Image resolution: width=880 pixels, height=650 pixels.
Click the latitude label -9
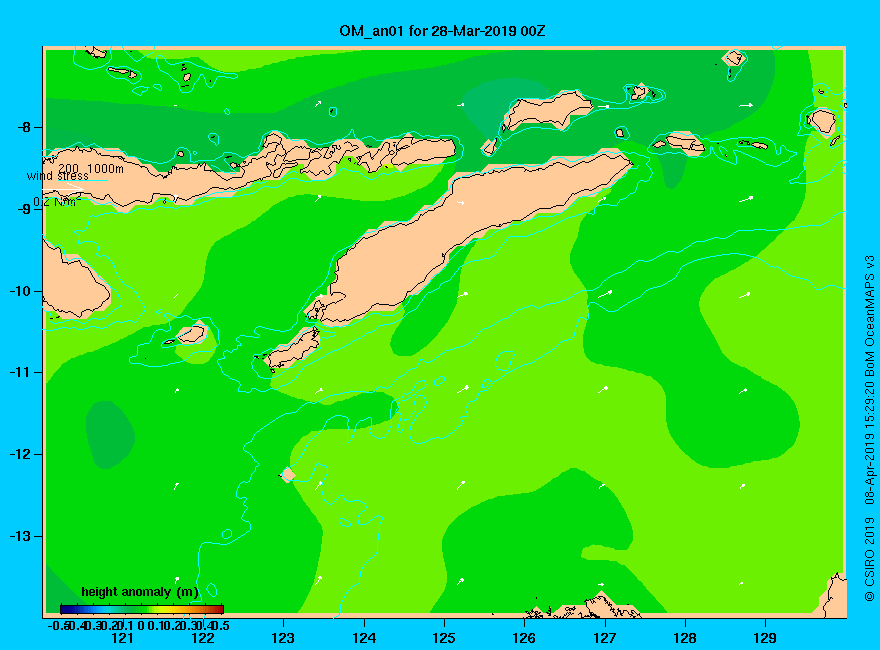[25, 209]
